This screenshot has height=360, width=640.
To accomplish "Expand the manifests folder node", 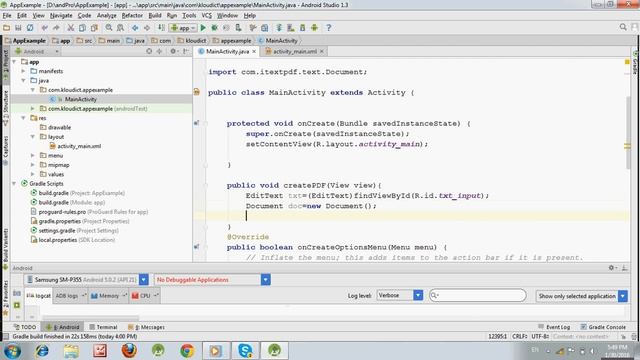I will tap(24, 71).
